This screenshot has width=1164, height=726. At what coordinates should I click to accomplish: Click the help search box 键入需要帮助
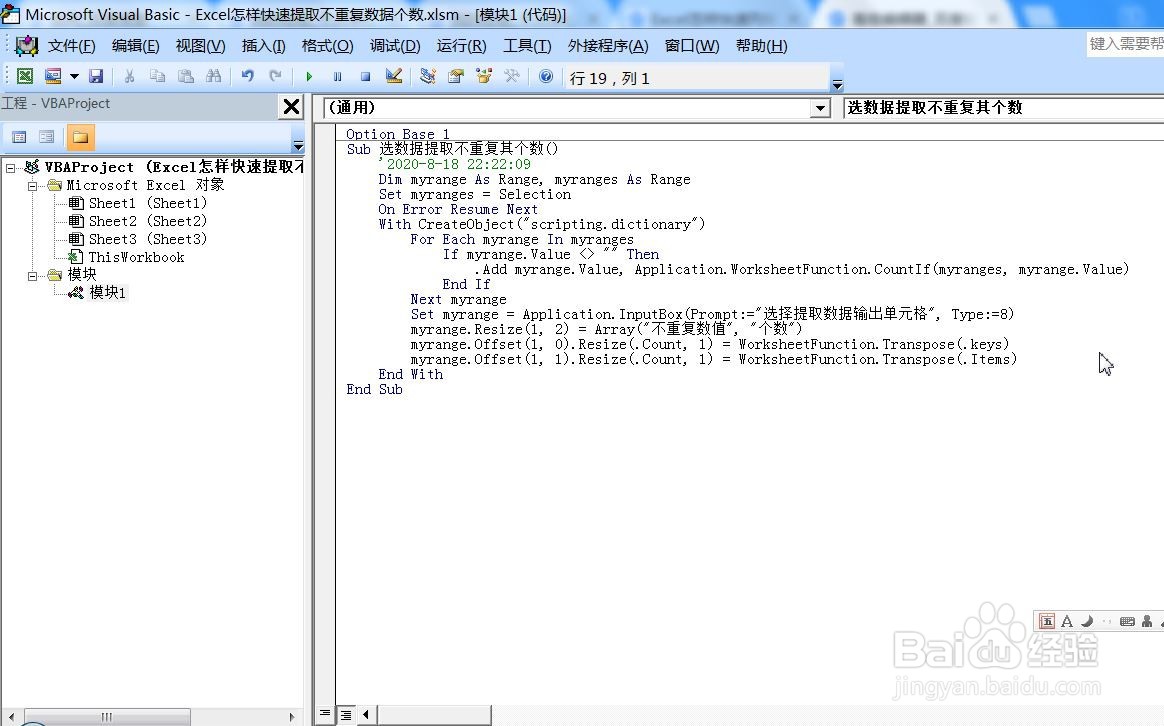[1124, 44]
